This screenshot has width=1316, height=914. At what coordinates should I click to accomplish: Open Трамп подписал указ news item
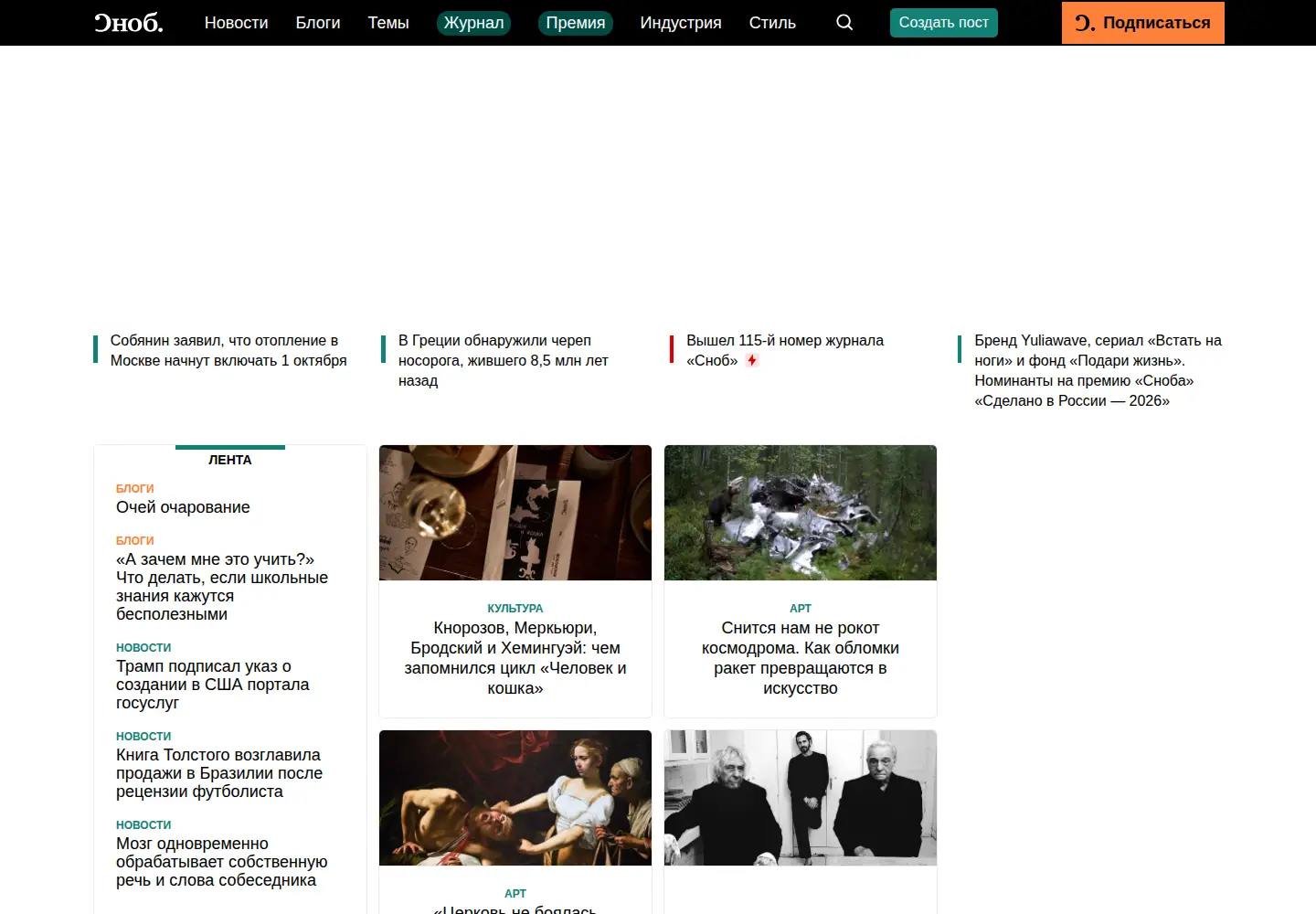point(213,685)
